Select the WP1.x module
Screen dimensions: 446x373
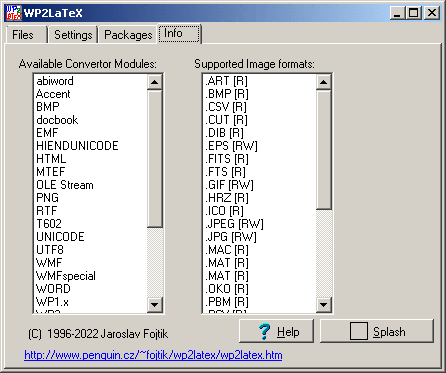tap(91, 302)
